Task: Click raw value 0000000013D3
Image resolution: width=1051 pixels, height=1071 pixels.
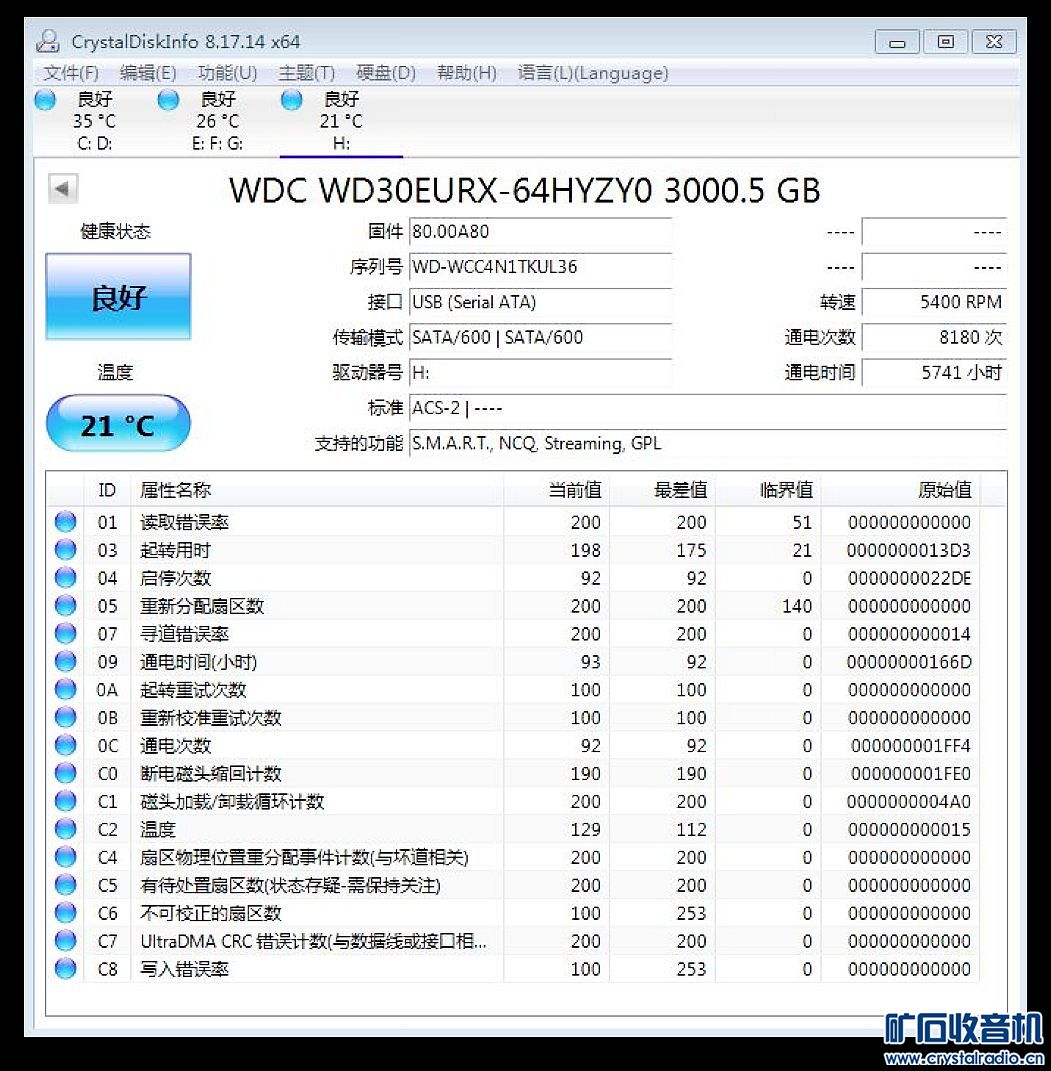Action: 908,551
